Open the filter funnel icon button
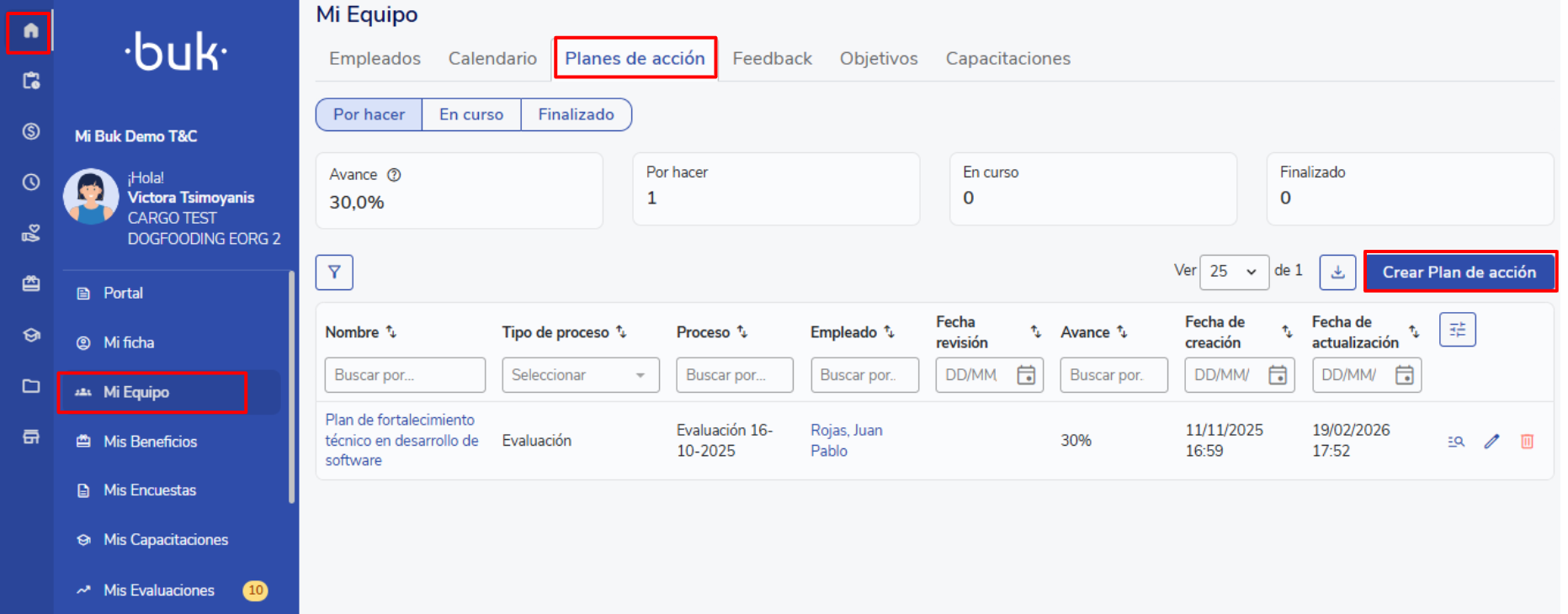Image resolution: width=1568 pixels, height=614 pixels. pos(334,273)
